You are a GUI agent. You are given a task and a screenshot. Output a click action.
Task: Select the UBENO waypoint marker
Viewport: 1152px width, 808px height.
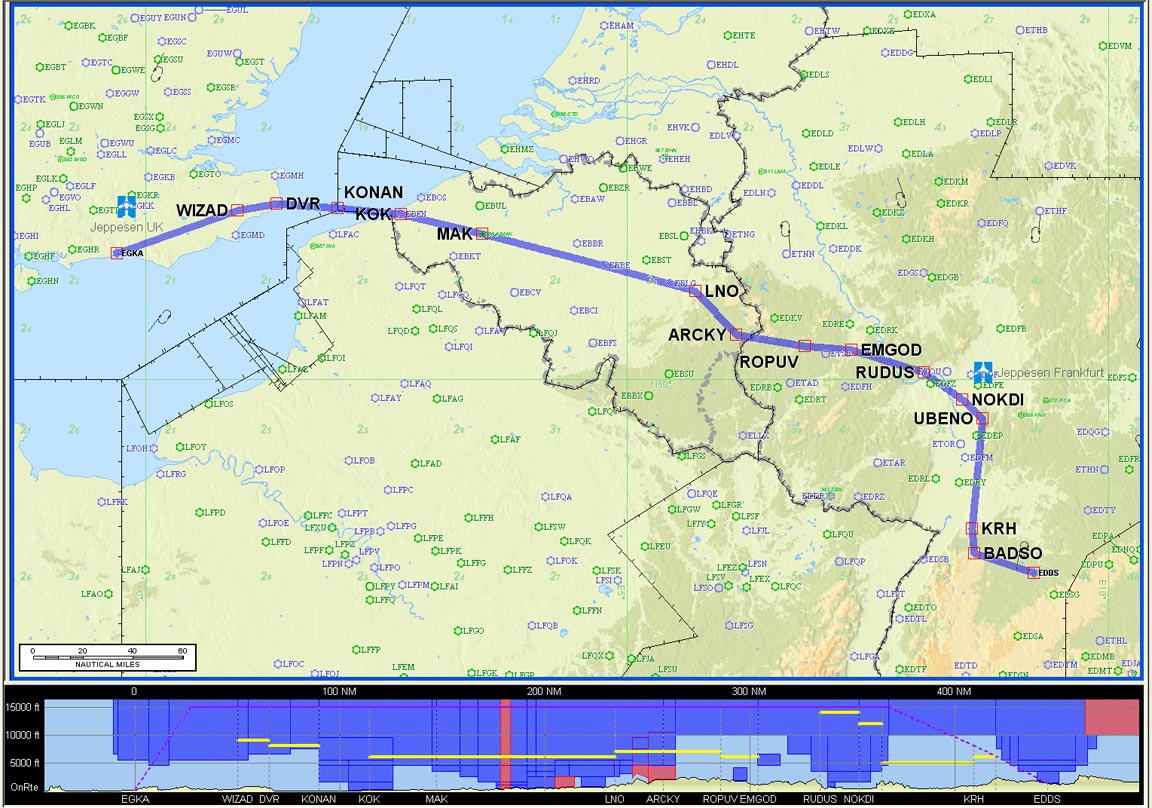(x=982, y=419)
